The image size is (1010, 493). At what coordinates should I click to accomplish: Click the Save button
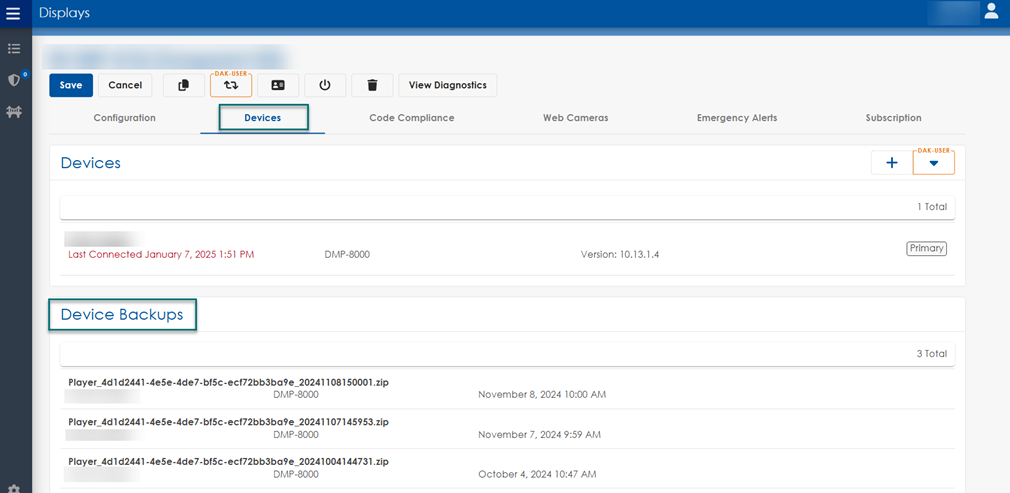coord(71,86)
